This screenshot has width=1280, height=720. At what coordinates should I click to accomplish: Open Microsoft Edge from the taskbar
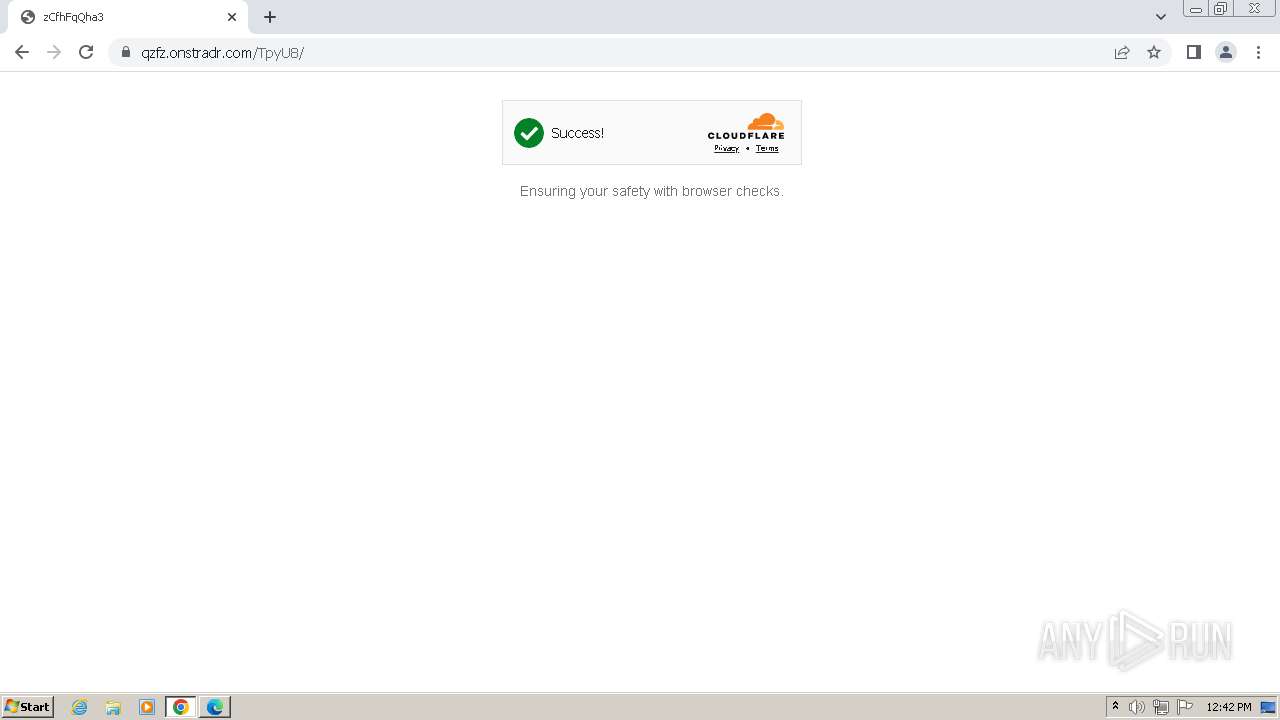[x=215, y=707]
